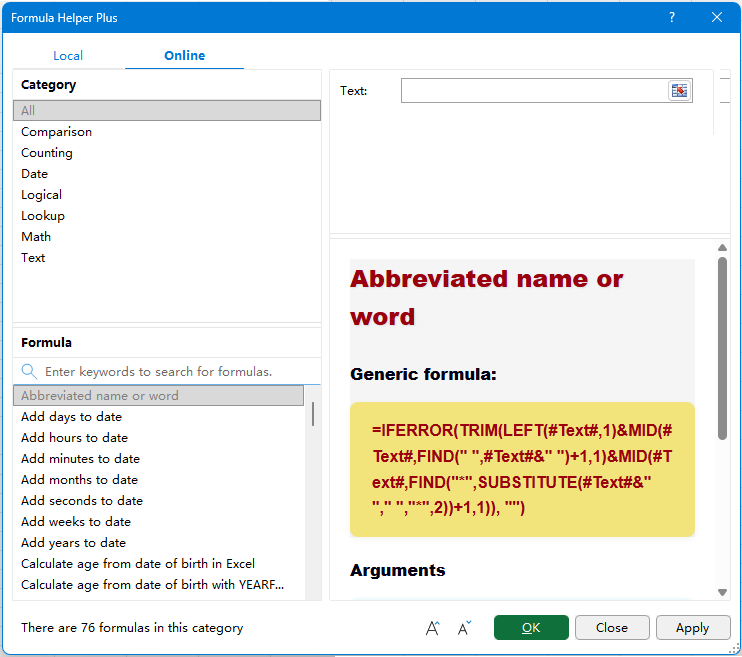The width and height of the screenshot is (742, 657).
Task: Select Add months to date formula
Action: [159, 479]
